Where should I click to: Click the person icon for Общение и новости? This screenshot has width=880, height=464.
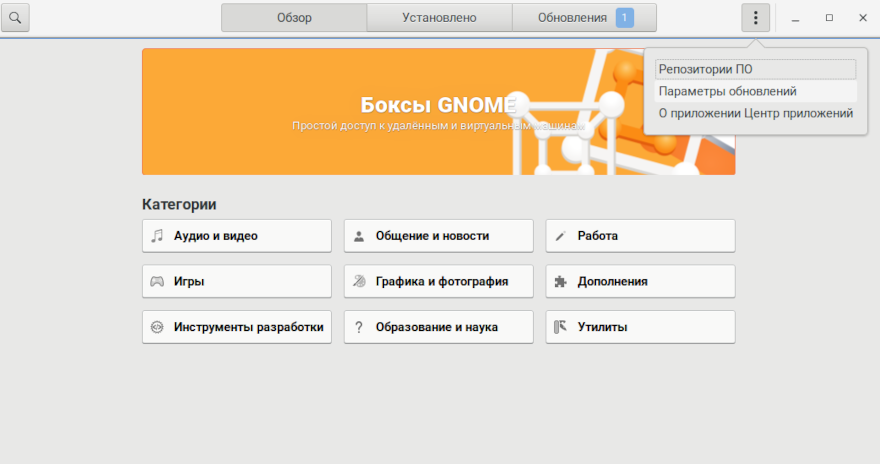[359, 236]
